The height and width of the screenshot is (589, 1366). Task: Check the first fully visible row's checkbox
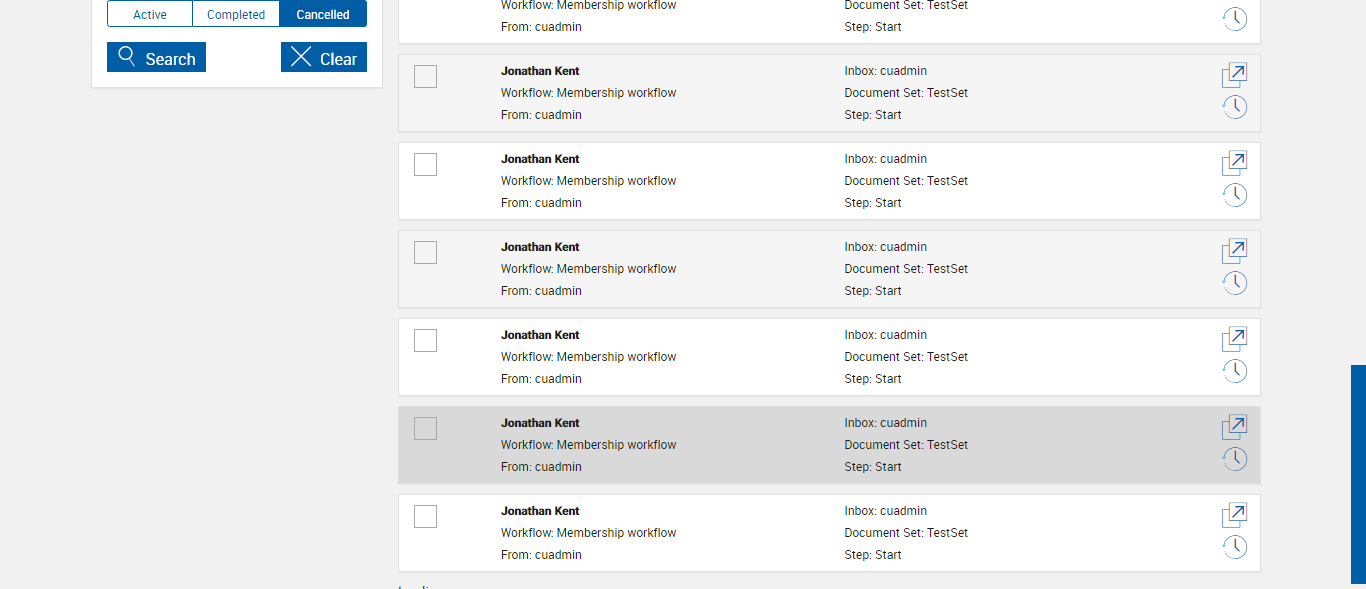425,77
